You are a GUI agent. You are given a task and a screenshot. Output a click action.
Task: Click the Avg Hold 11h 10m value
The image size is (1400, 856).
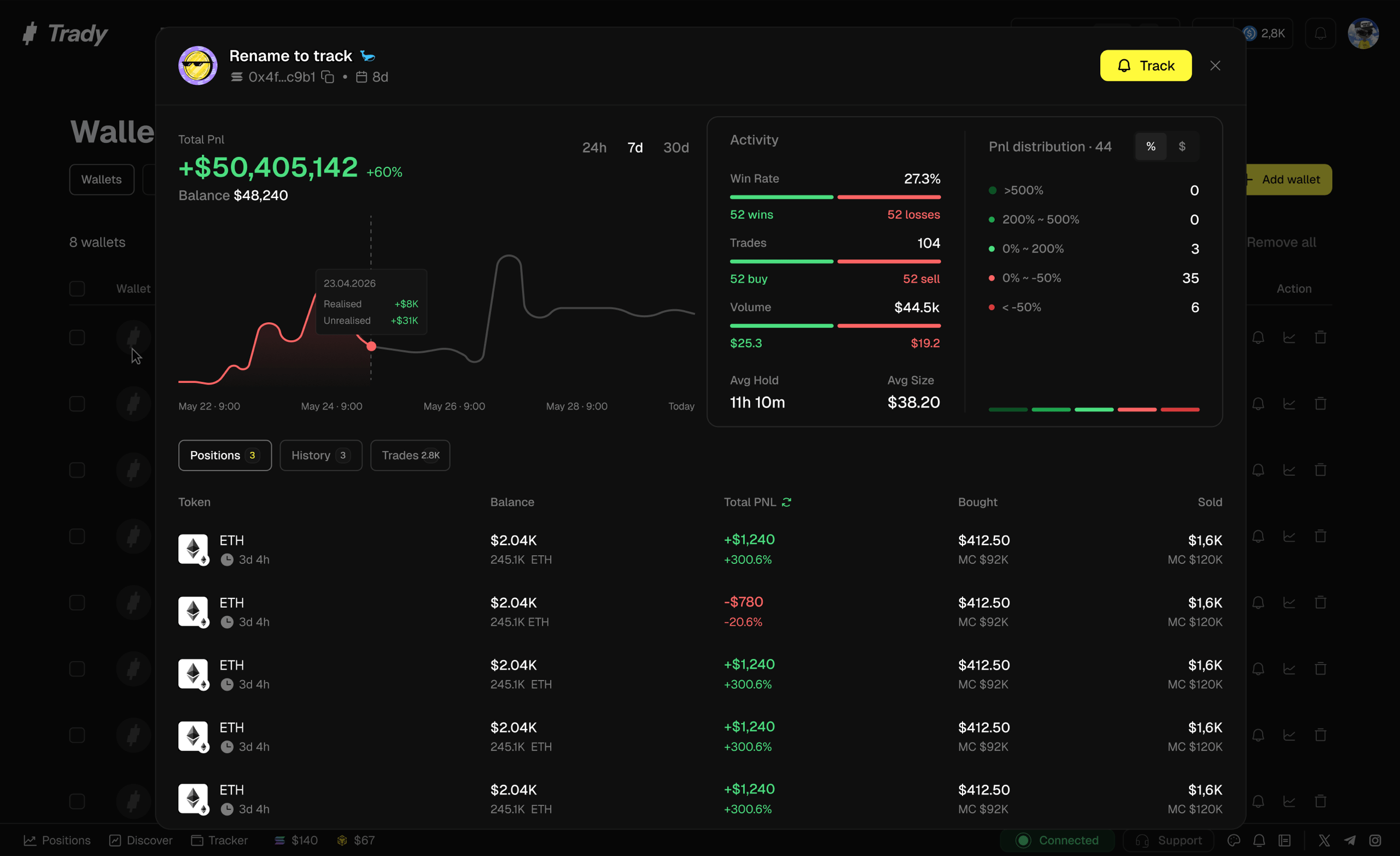(757, 403)
